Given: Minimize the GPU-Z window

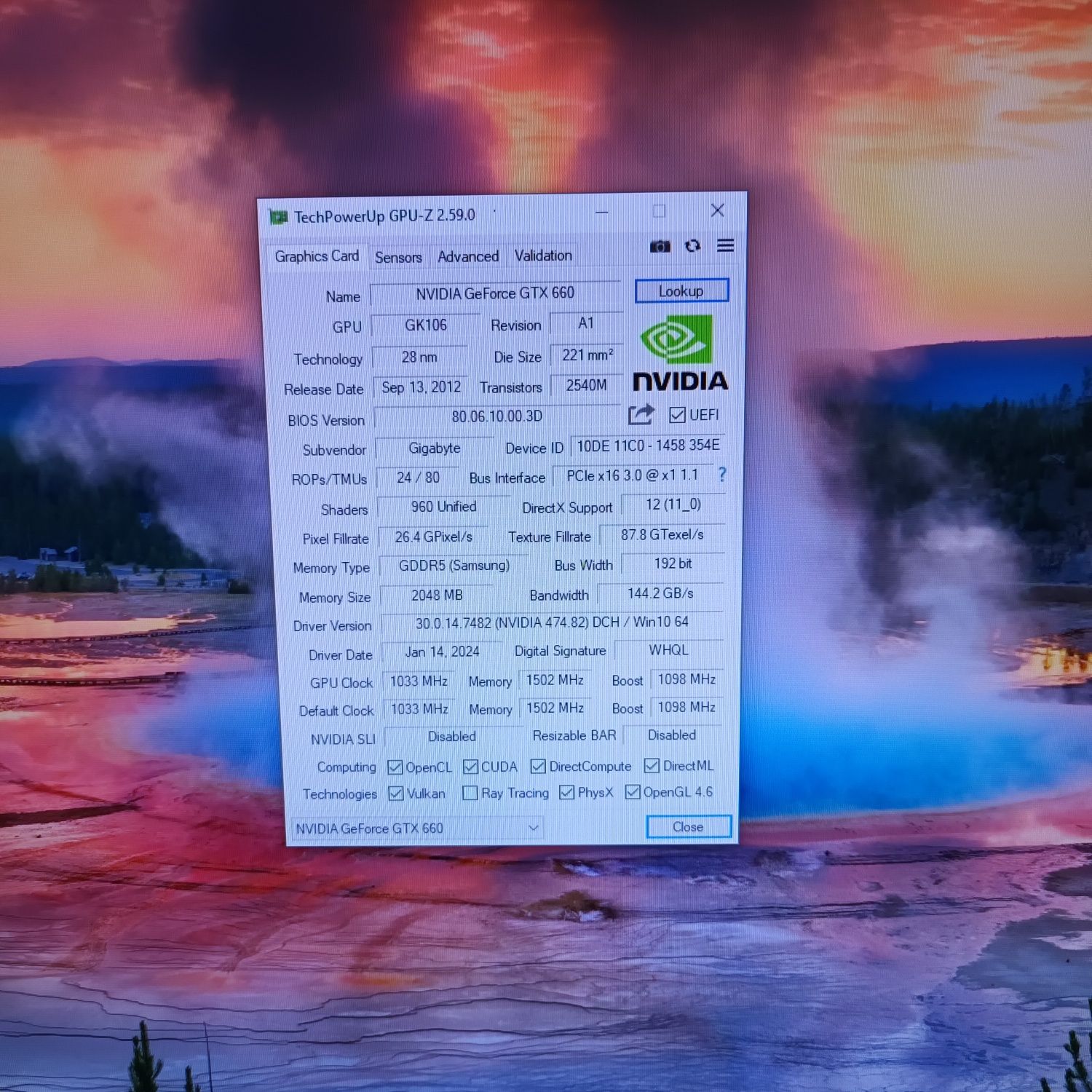Looking at the screenshot, I should (x=602, y=212).
